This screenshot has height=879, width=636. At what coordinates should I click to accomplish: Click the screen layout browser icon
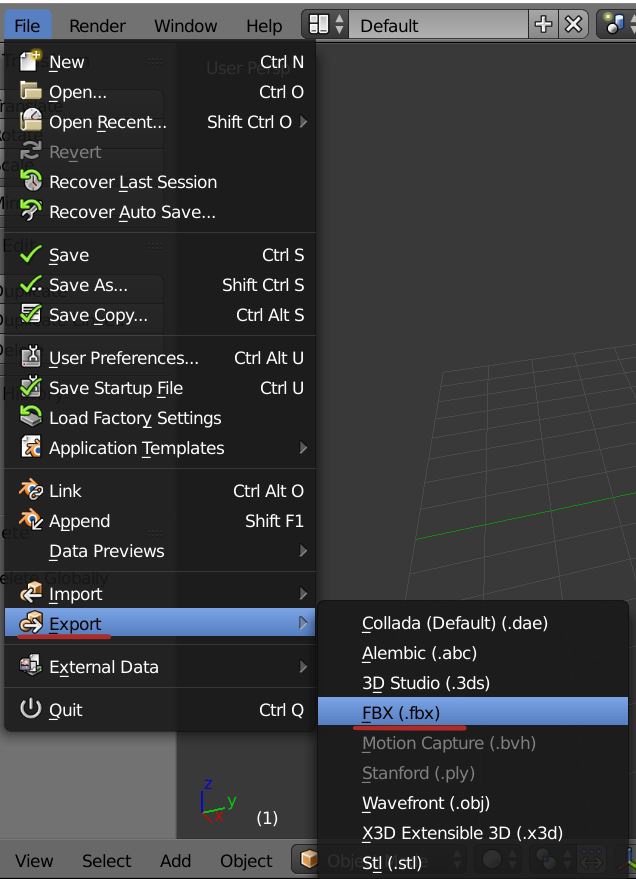[x=317, y=21]
